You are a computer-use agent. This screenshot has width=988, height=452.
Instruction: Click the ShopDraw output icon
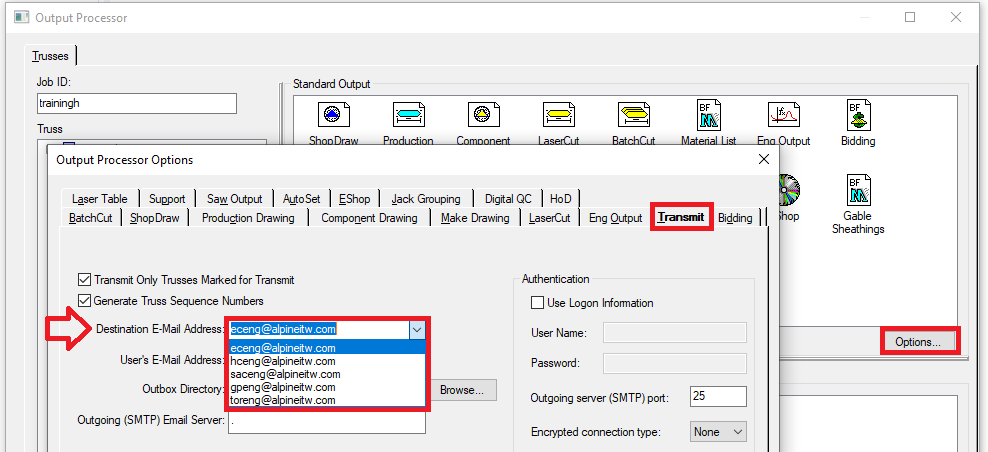click(x=333, y=115)
